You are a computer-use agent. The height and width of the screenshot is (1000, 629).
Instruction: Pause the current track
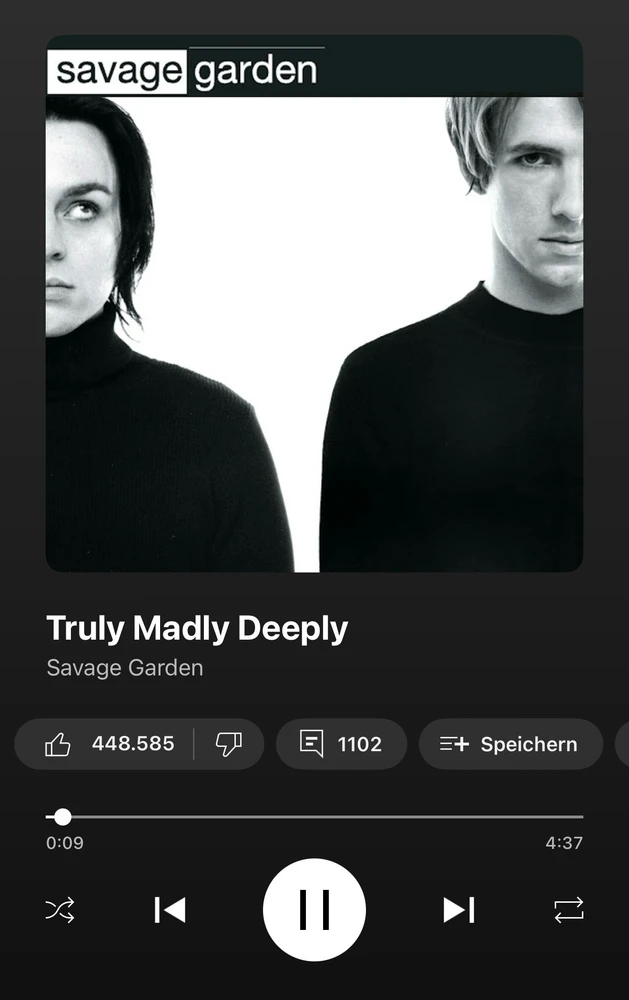314,909
